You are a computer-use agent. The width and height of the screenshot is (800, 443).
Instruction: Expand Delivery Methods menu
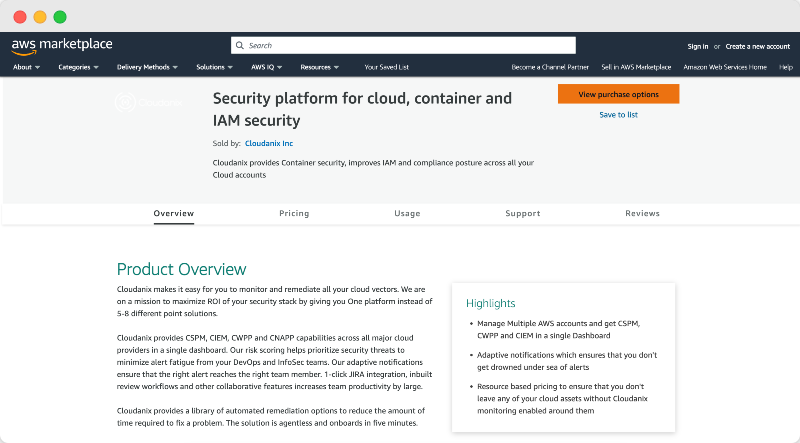pyautogui.click(x=147, y=67)
